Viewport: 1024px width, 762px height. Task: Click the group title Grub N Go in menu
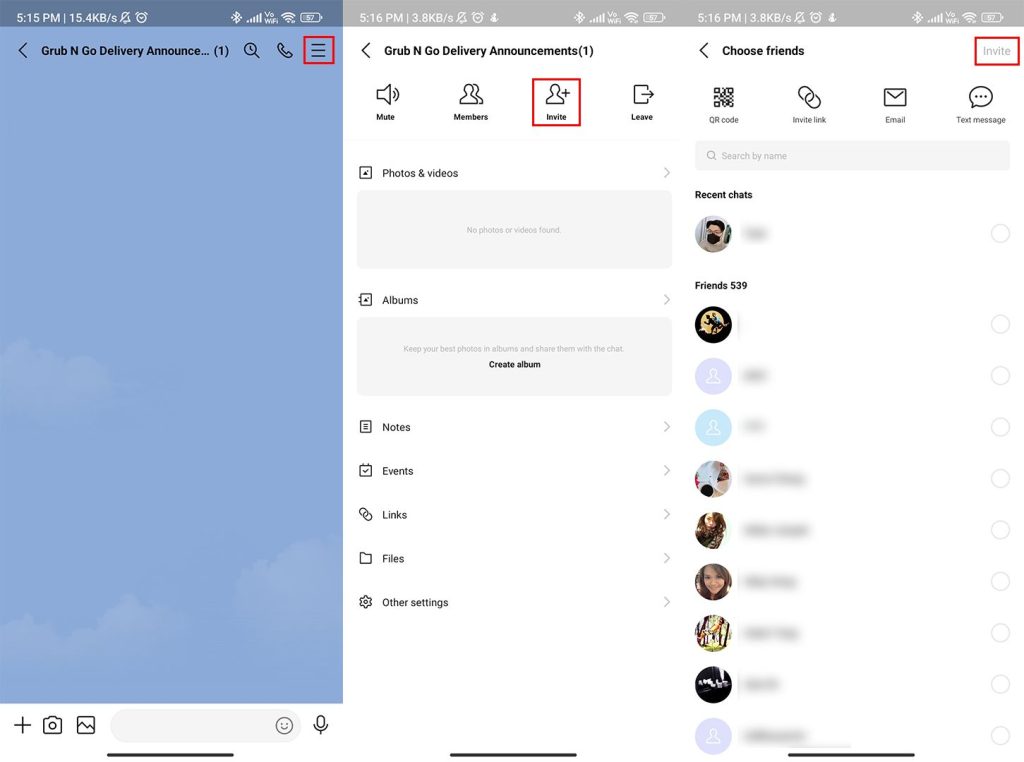coord(488,50)
